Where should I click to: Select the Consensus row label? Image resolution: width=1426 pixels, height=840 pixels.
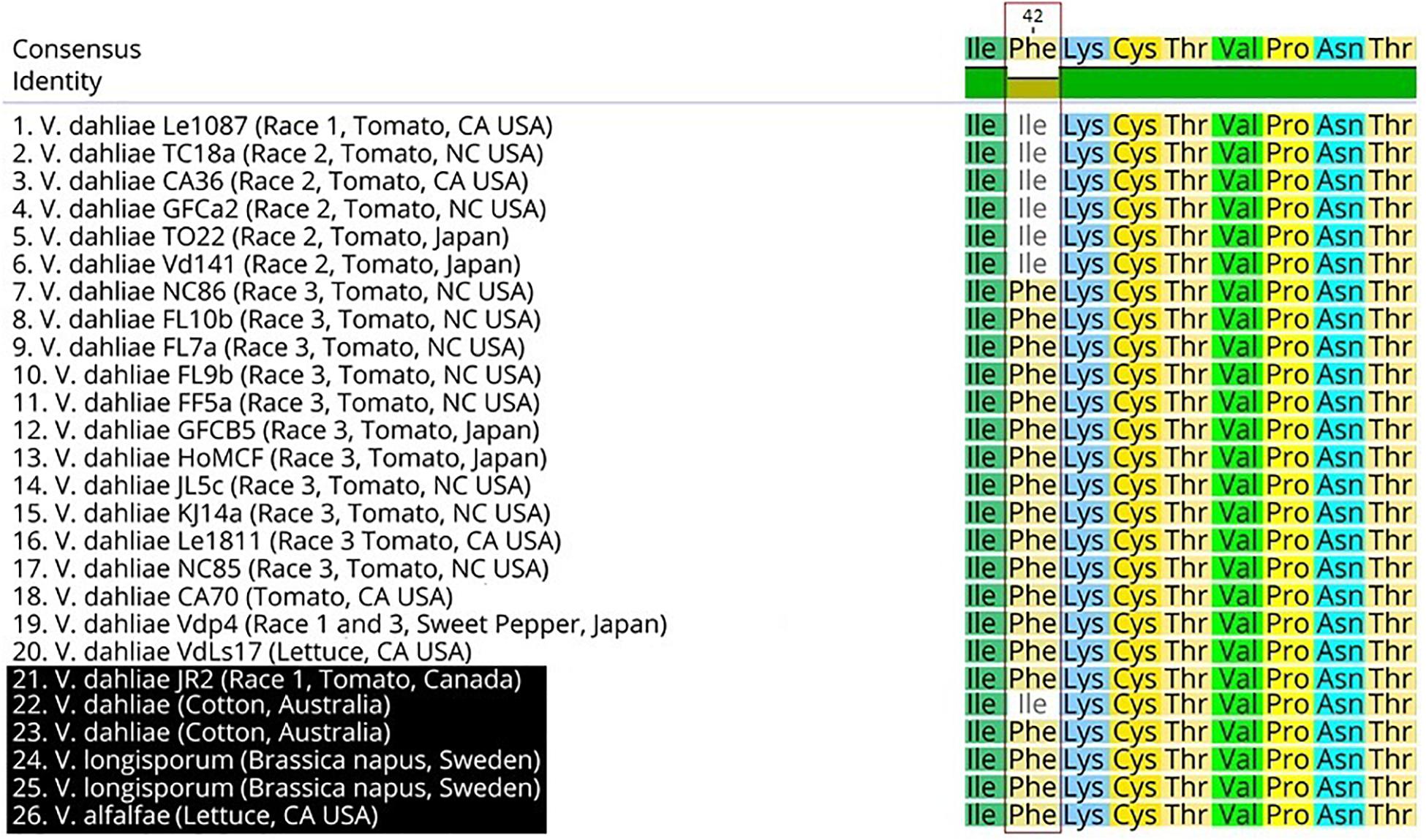76,49
